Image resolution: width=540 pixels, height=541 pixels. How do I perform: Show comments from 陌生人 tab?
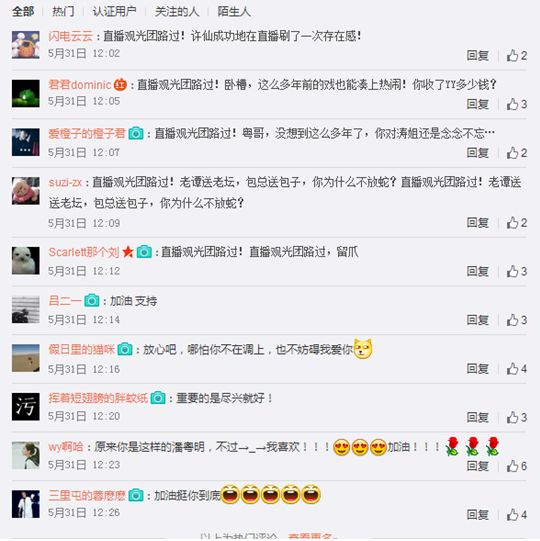coord(234,12)
